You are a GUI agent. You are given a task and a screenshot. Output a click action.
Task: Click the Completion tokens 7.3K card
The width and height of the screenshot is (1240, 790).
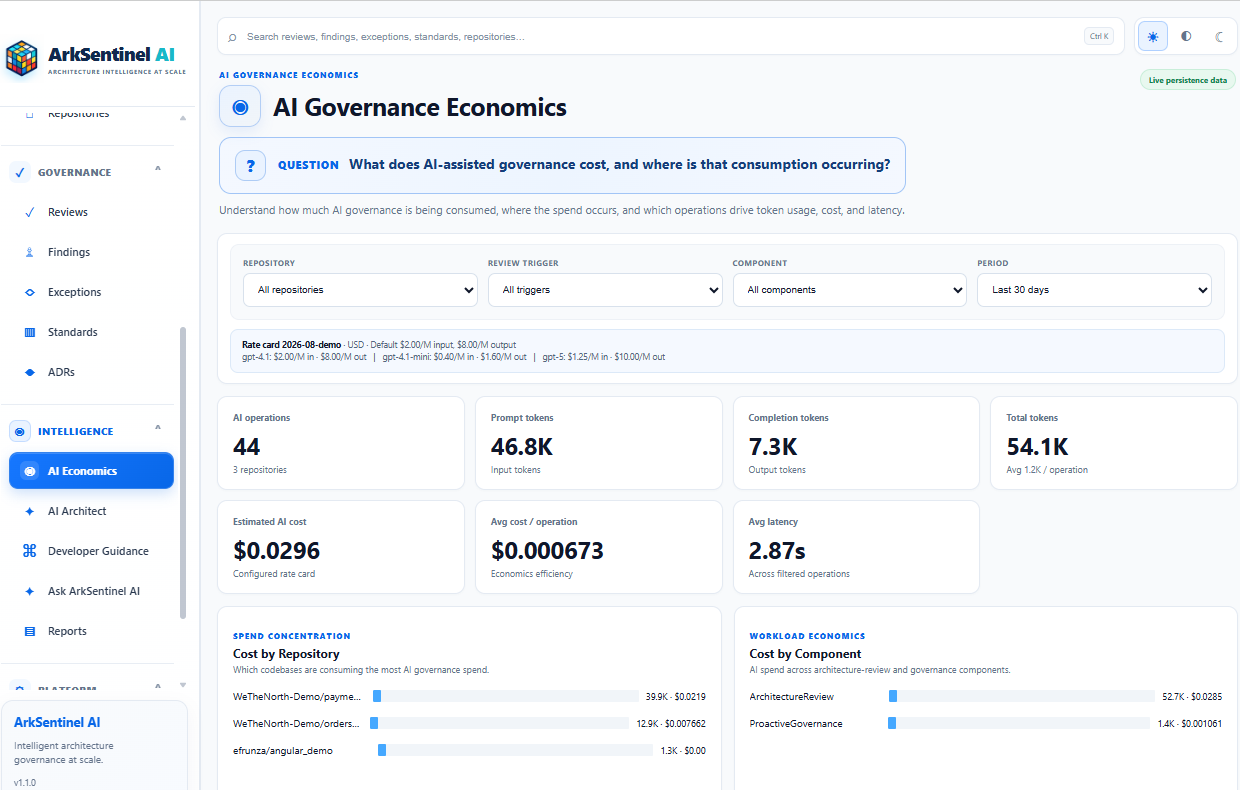(x=856, y=443)
